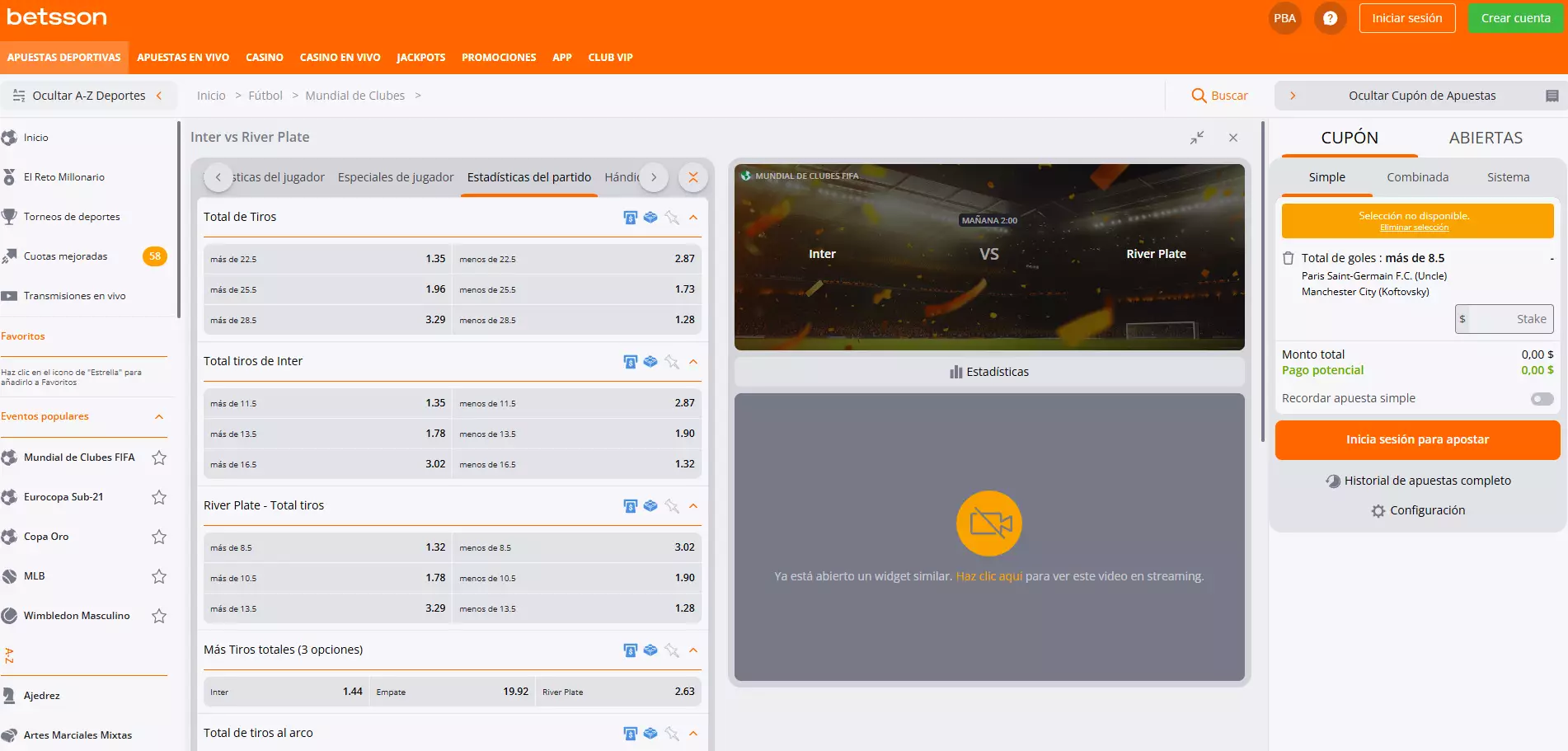
Task: Select the Combinada bet tab
Action: (1417, 177)
